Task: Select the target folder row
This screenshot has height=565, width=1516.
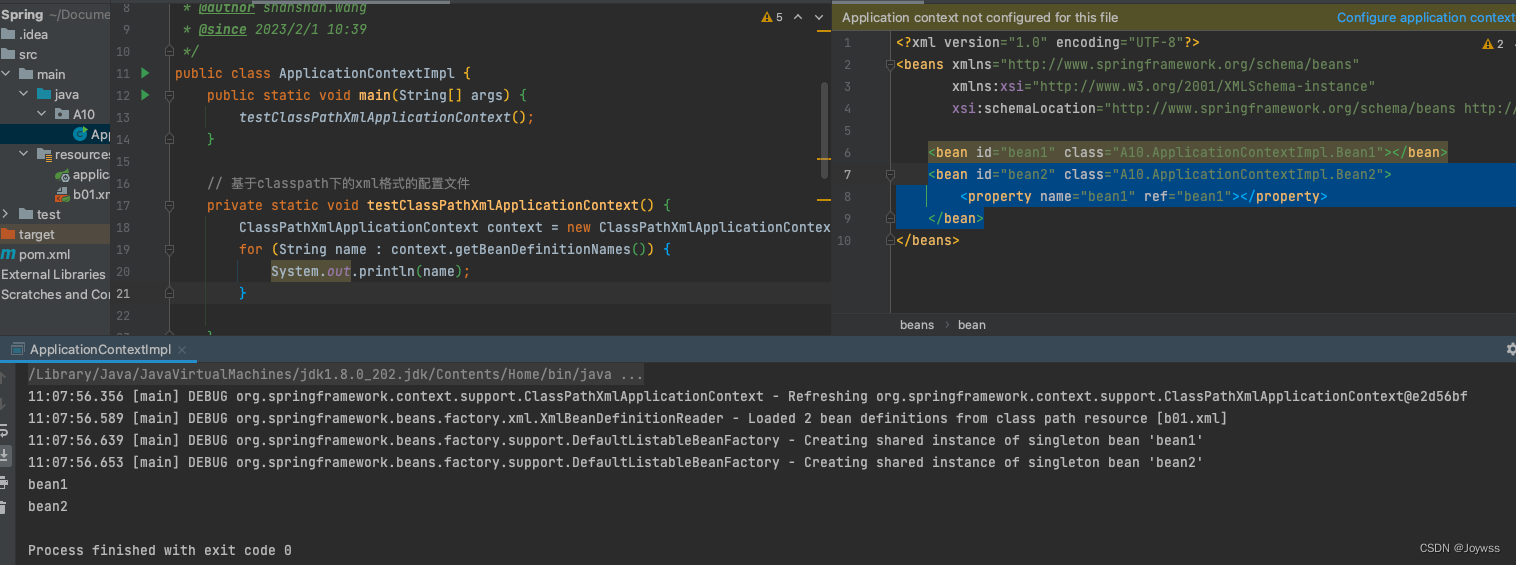Action: tap(55, 234)
